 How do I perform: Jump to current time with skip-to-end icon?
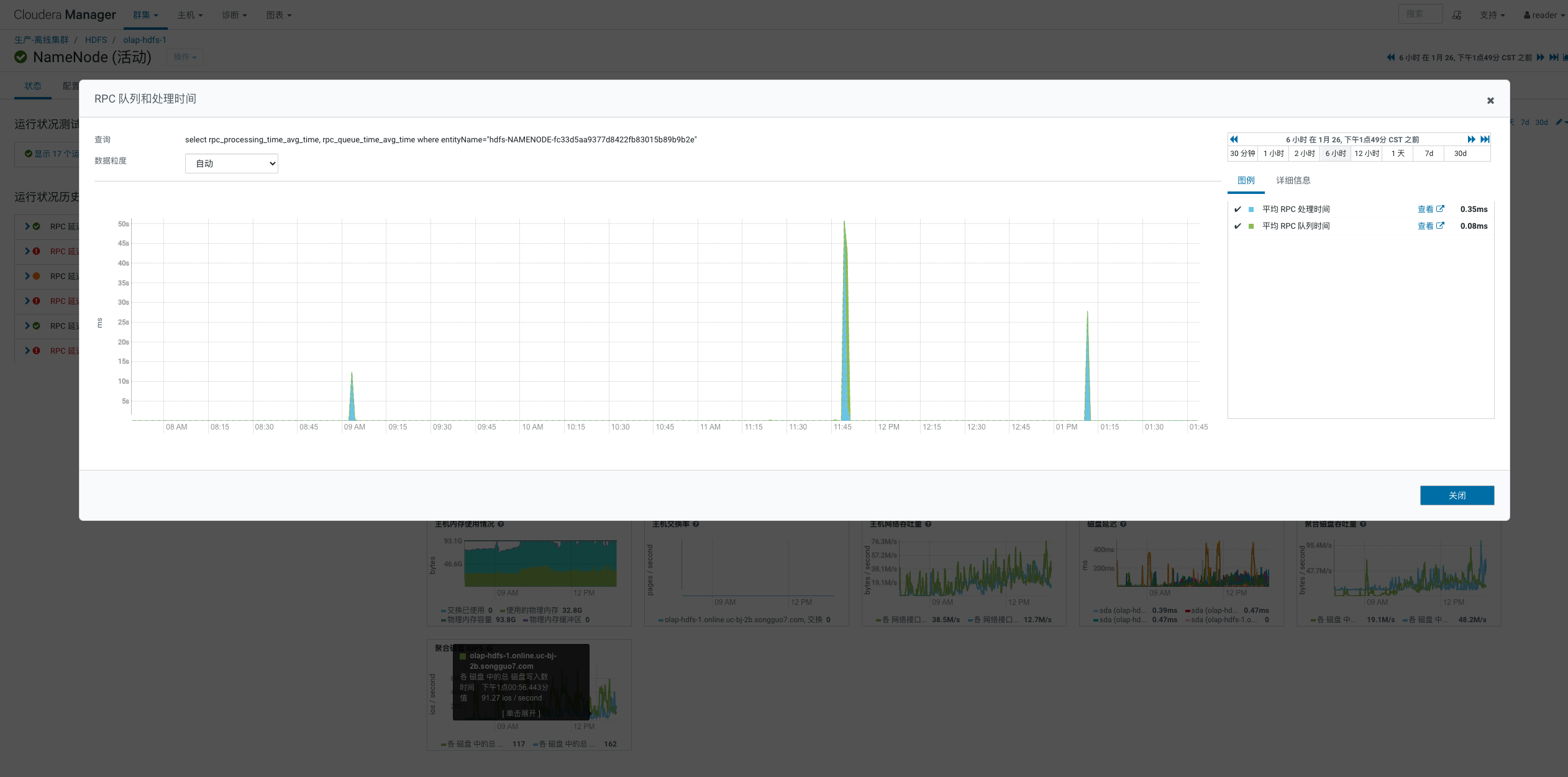pos(1484,139)
